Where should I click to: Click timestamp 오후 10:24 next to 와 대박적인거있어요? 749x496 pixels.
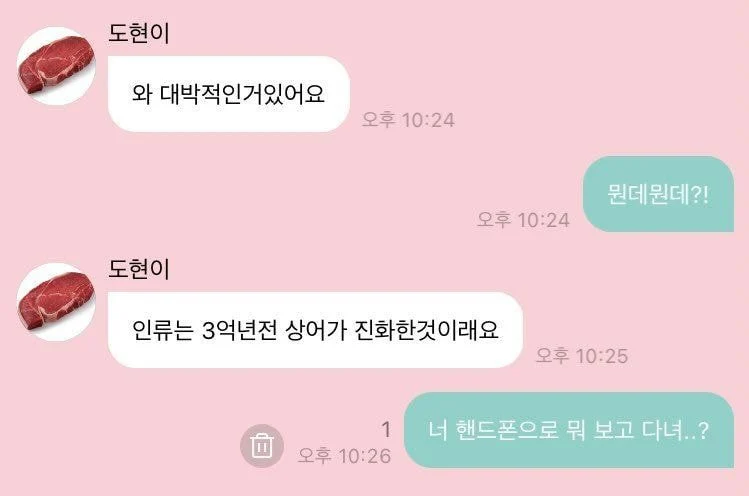coord(408,119)
